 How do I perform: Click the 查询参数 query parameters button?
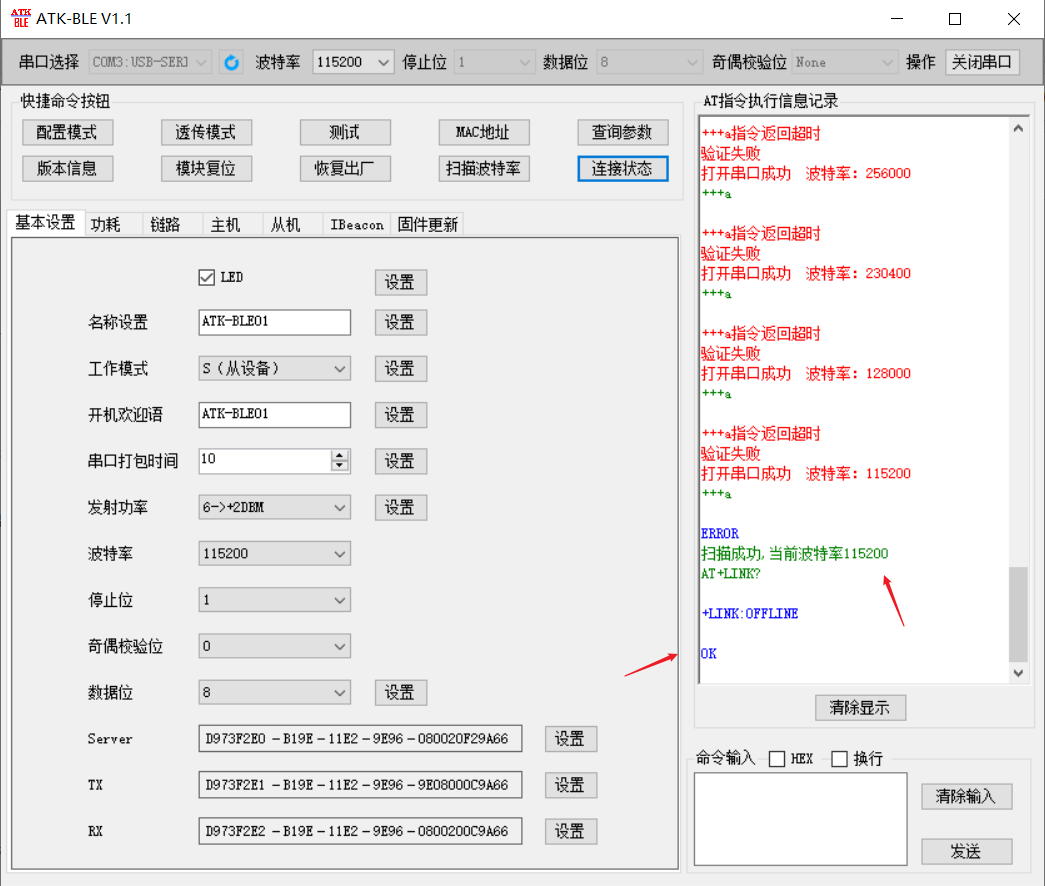pyautogui.click(x=623, y=132)
